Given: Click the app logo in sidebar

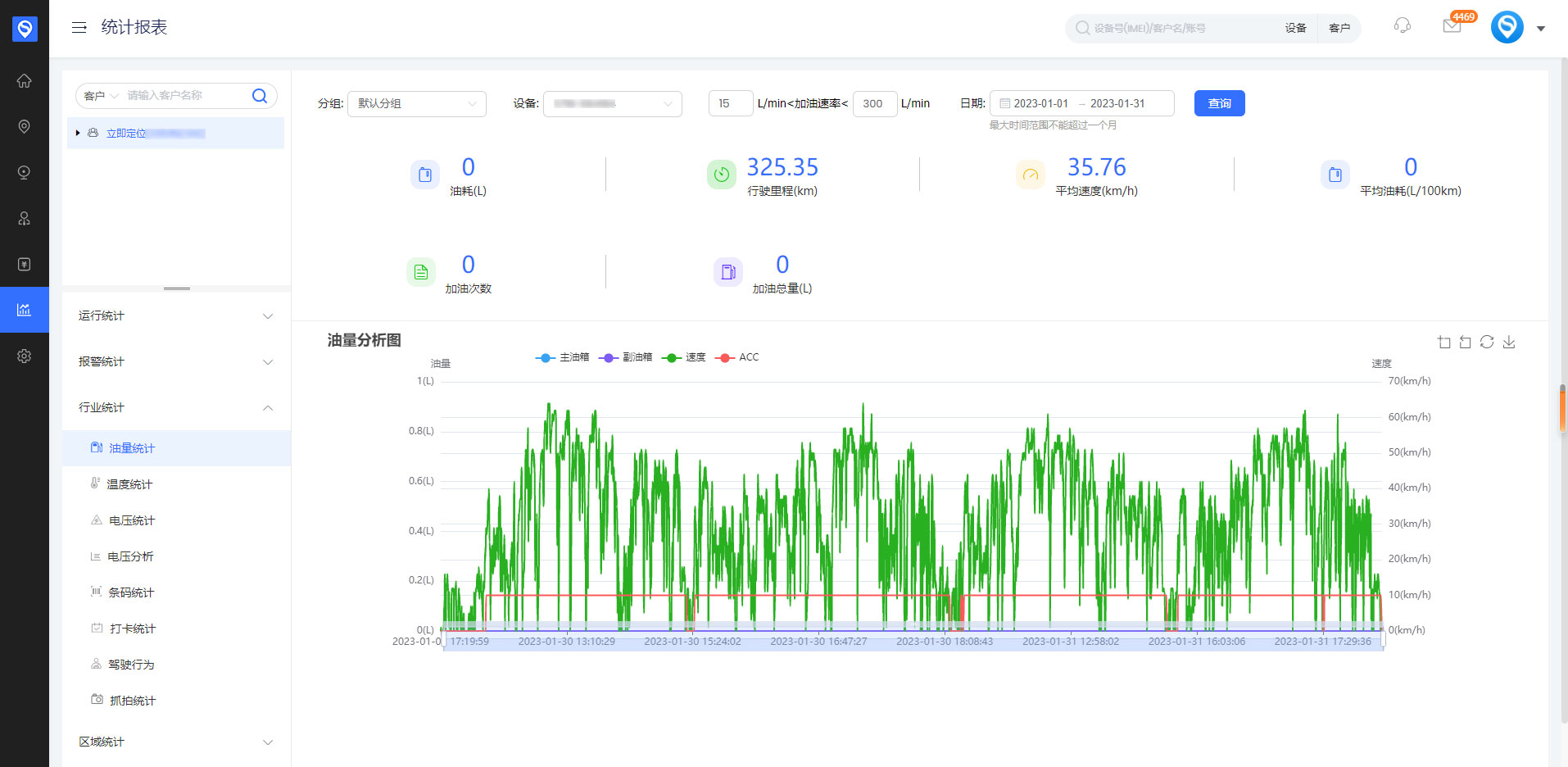Looking at the screenshot, I should tap(25, 29).
